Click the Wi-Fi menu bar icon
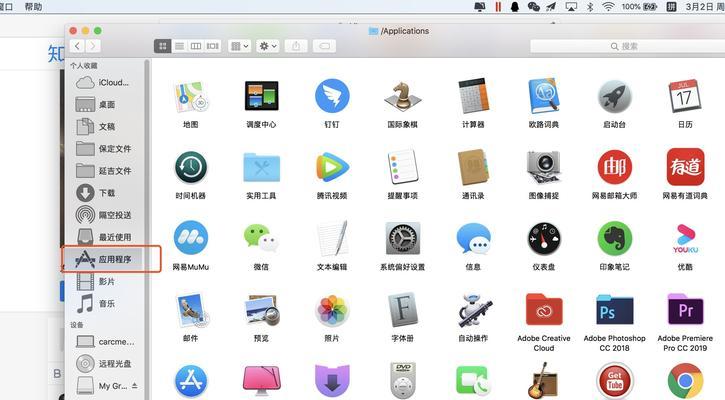Viewport: 725px width, 400px height. click(608, 6)
